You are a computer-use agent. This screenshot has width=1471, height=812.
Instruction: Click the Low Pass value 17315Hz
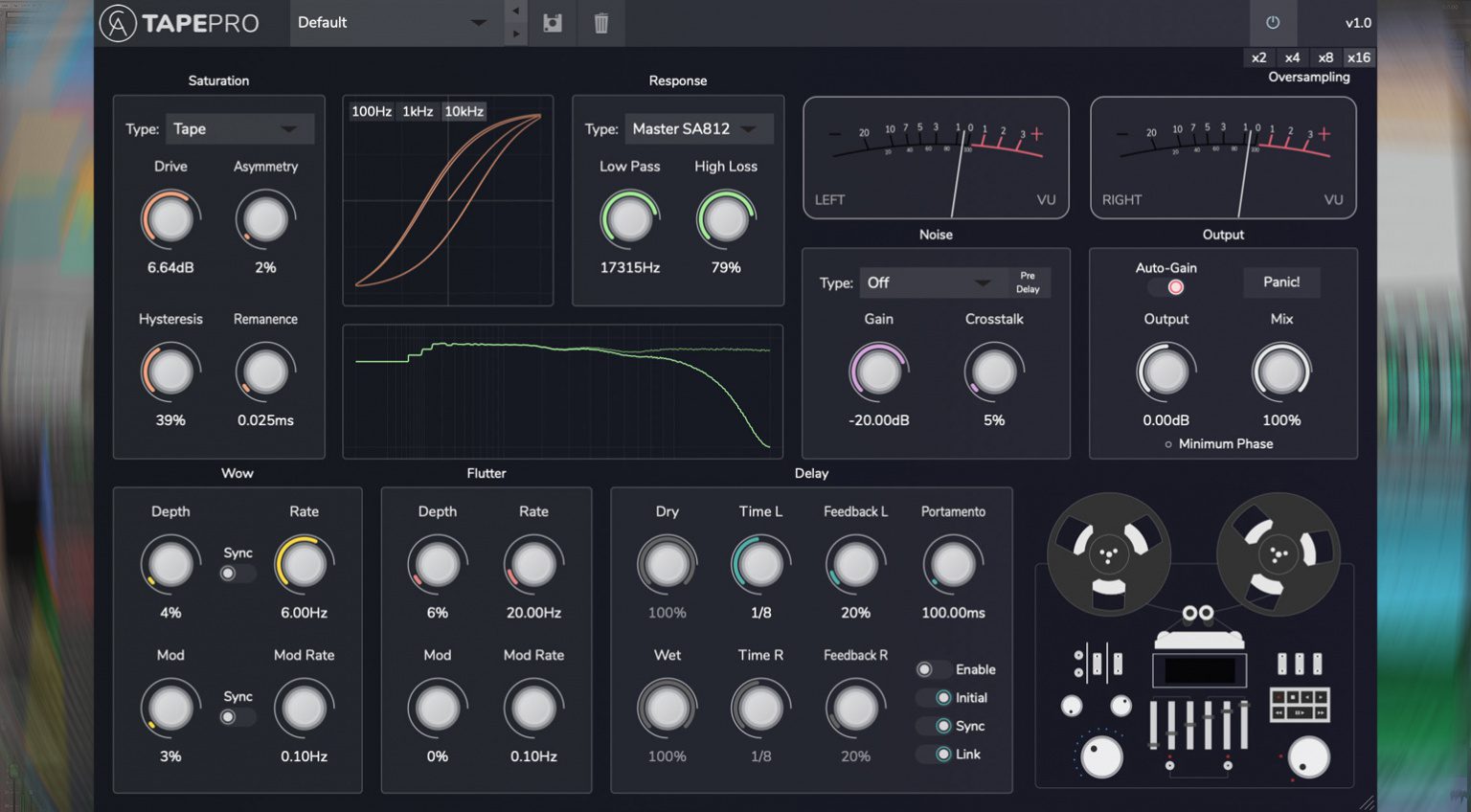629,268
